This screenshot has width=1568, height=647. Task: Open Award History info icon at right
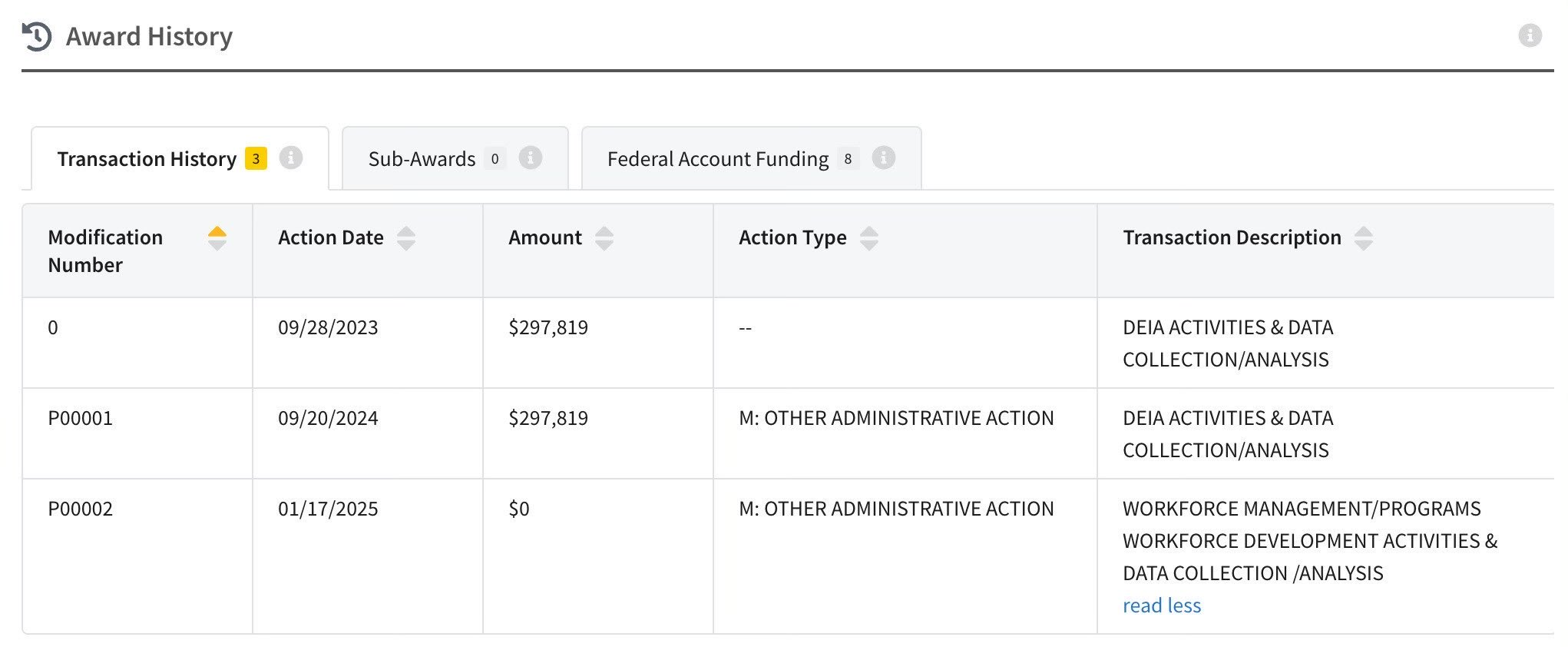tap(1530, 35)
